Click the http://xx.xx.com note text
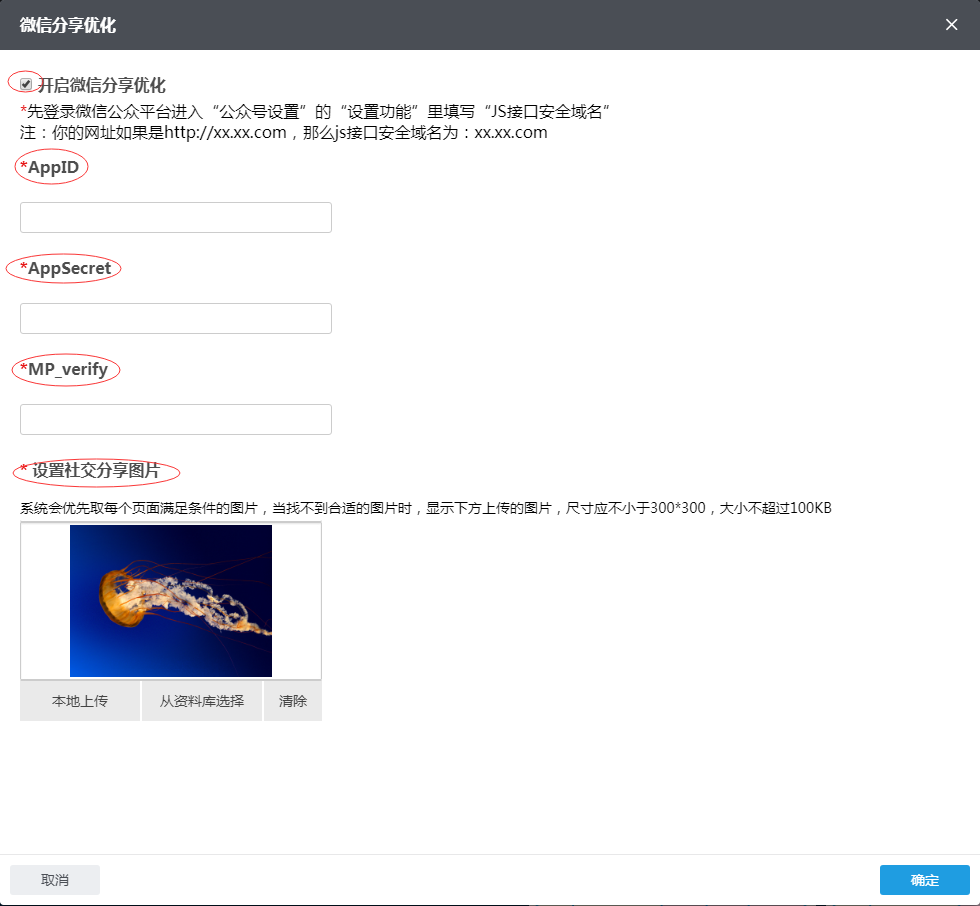The width and height of the screenshot is (980, 906). pyautogui.click(x=284, y=132)
